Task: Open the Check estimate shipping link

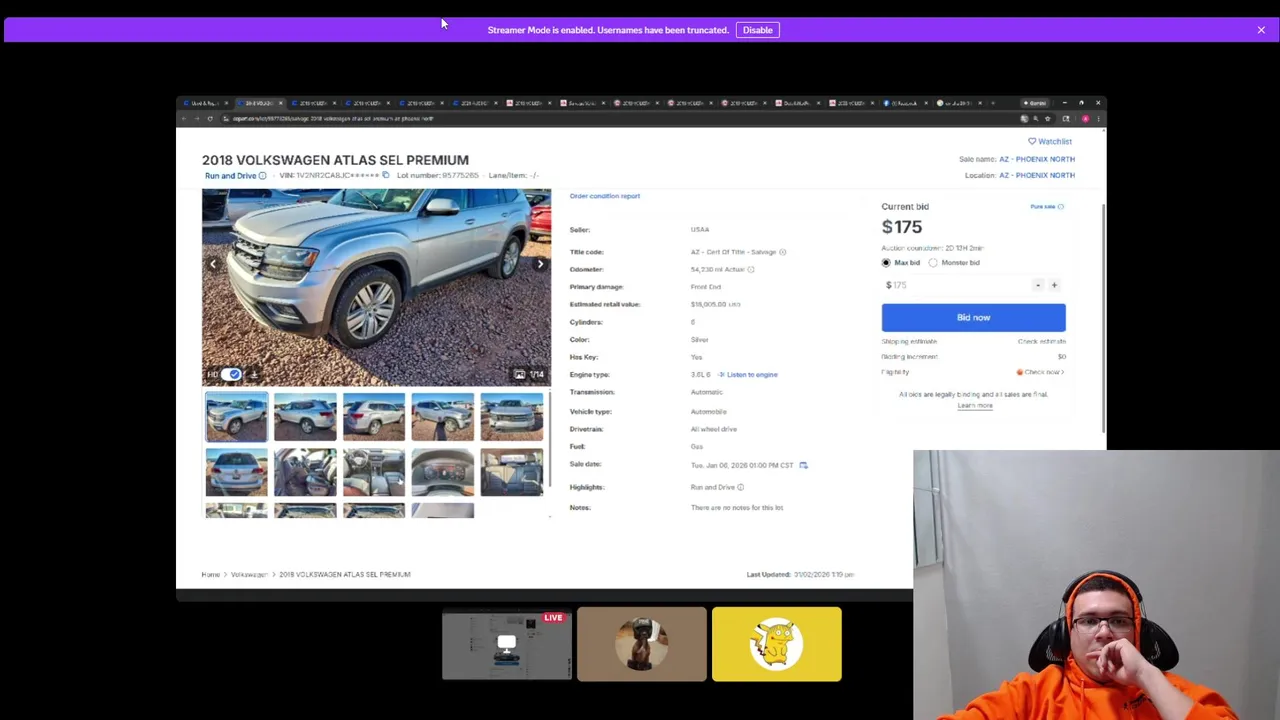Action: tap(1042, 341)
